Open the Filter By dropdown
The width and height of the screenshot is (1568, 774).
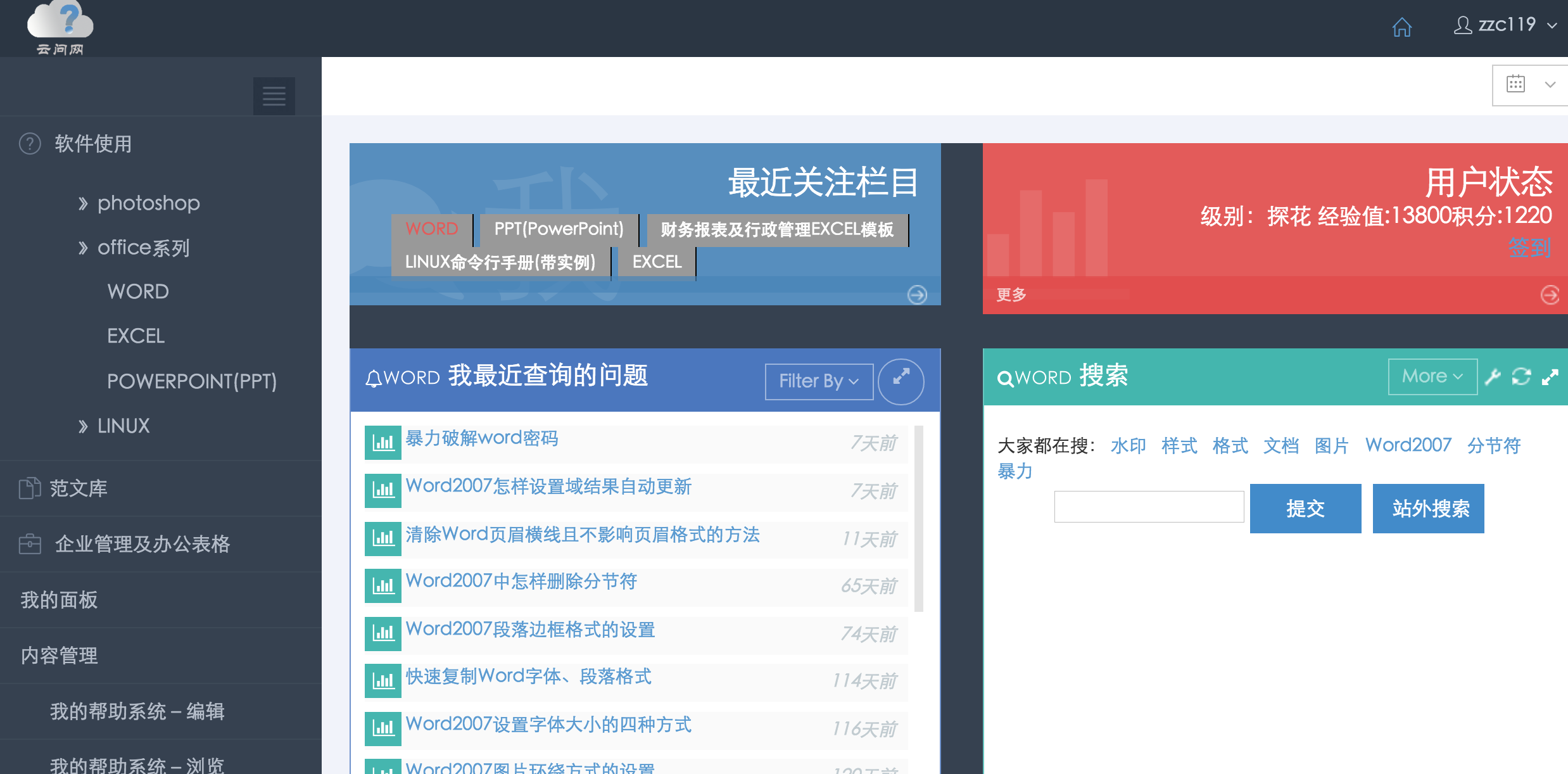click(818, 381)
